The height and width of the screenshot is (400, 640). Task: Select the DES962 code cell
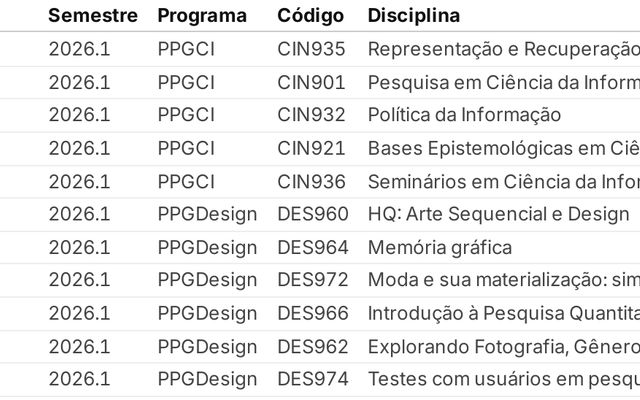pos(313,346)
